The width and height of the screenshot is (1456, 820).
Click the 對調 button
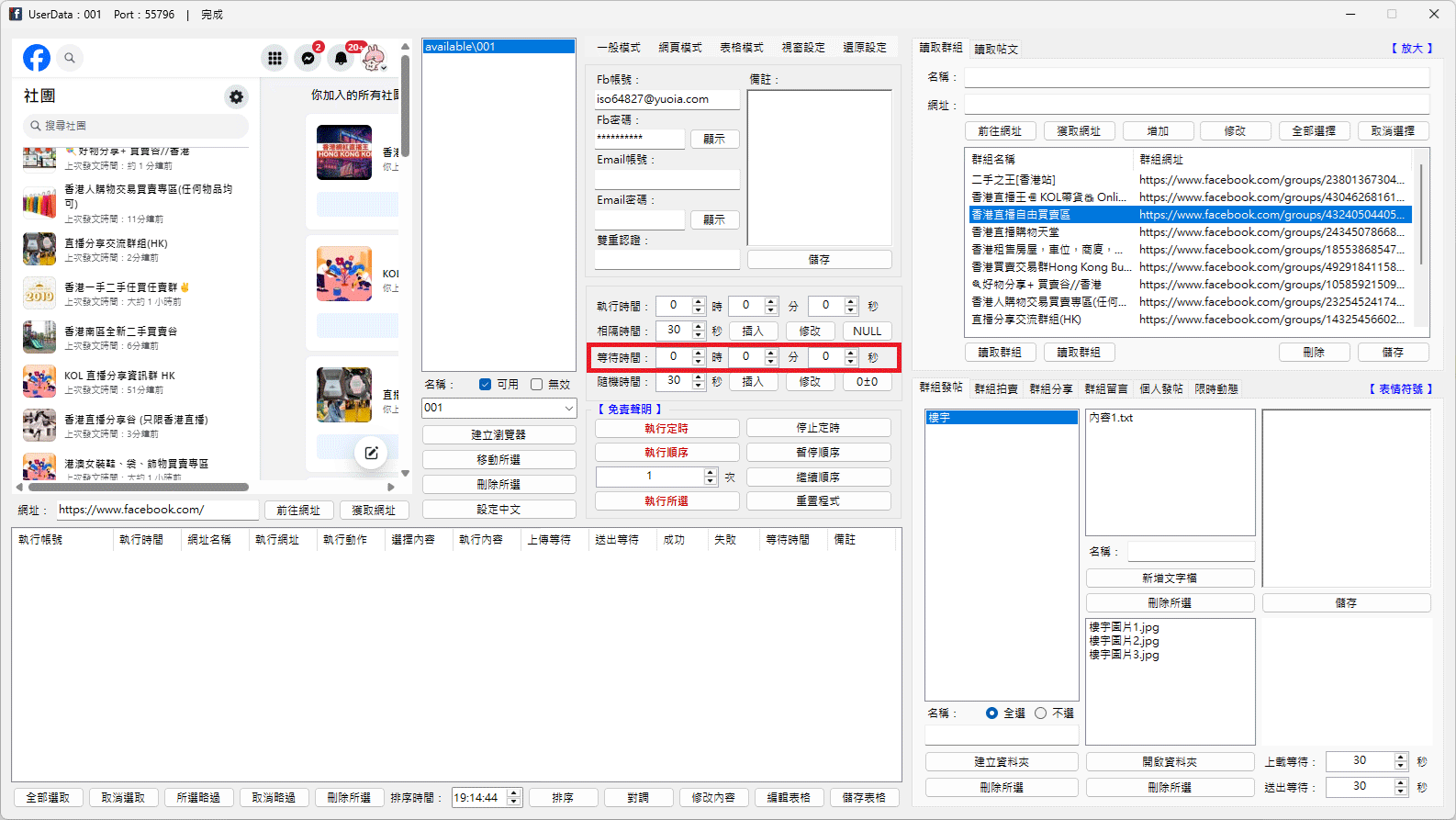pos(638,798)
